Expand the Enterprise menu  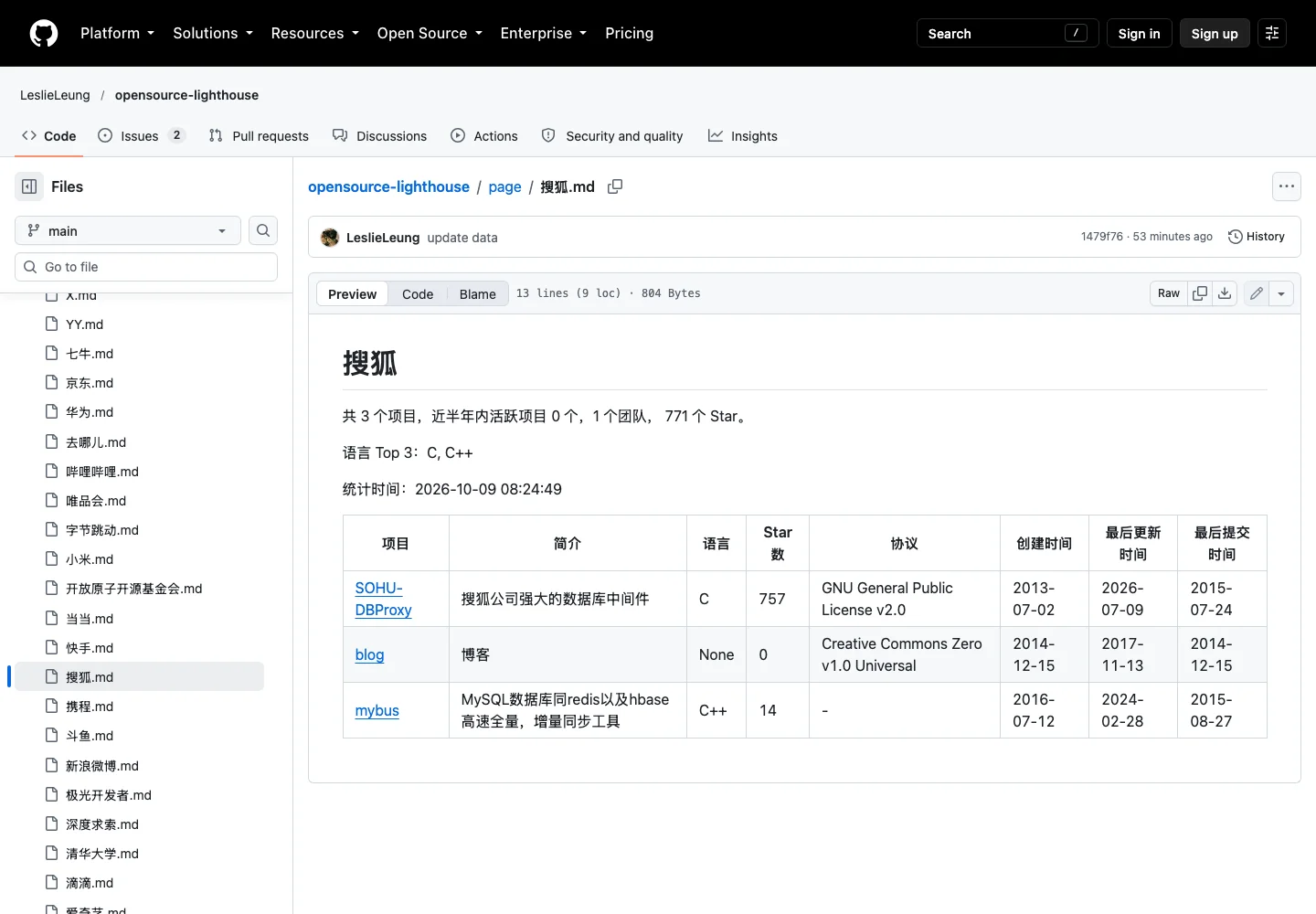[544, 34]
